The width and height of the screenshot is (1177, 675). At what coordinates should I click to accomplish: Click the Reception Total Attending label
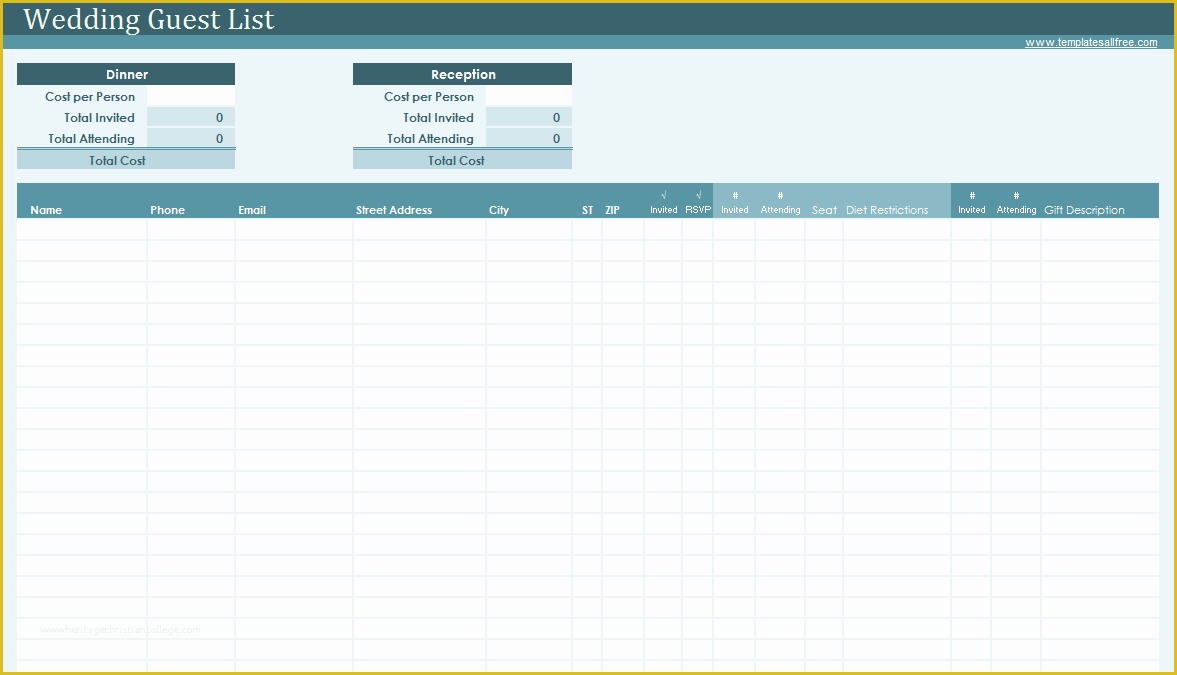[430, 138]
